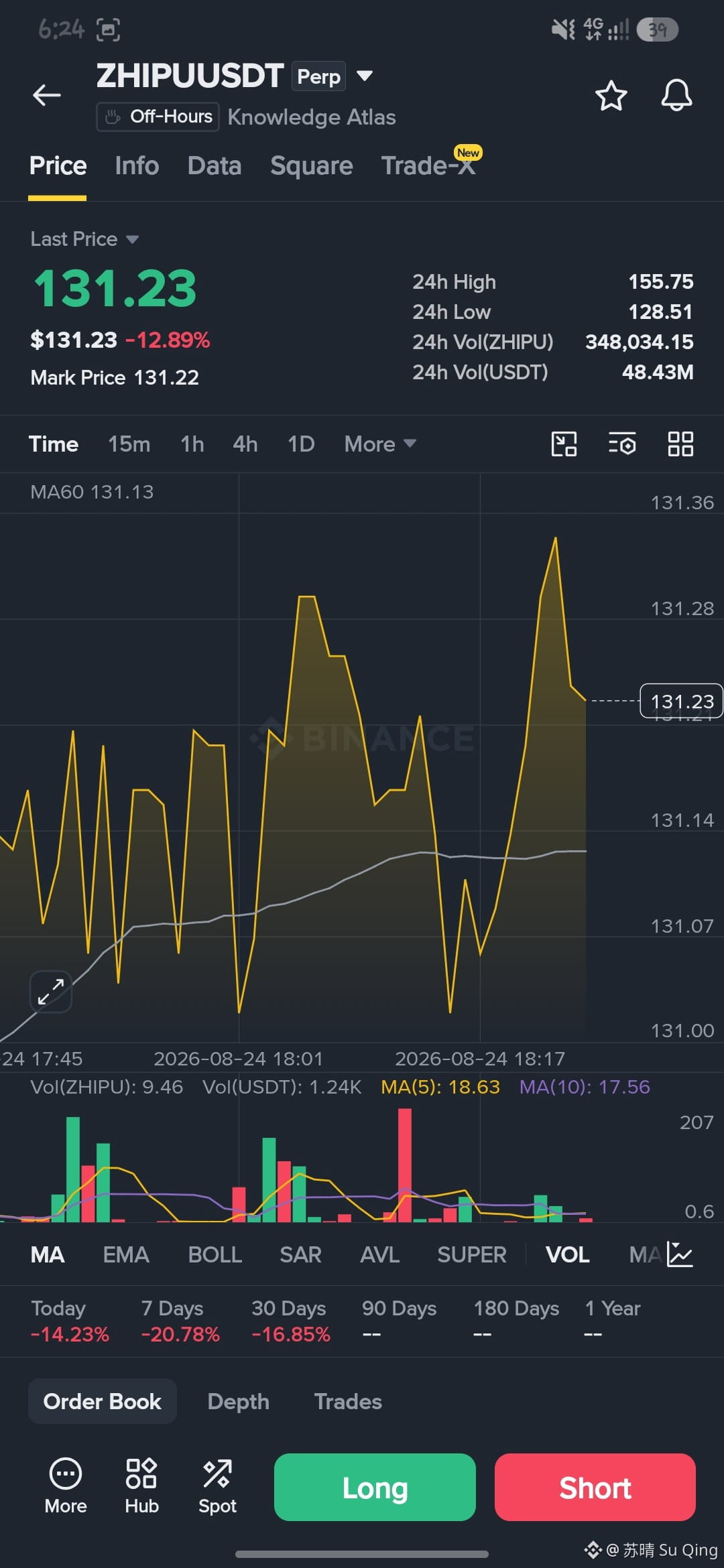This screenshot has width=724, height=1568.
Task: Toggle the BOLL indicator
Action: pyautogui.click(x=215, y=1254)
